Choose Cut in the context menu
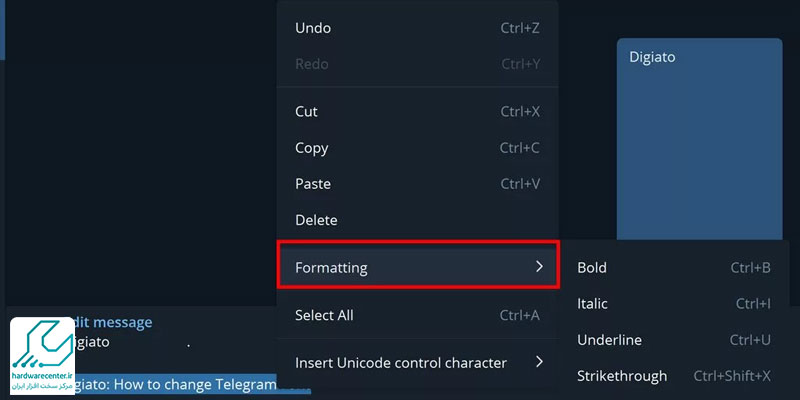 click(x=417, y=112)
